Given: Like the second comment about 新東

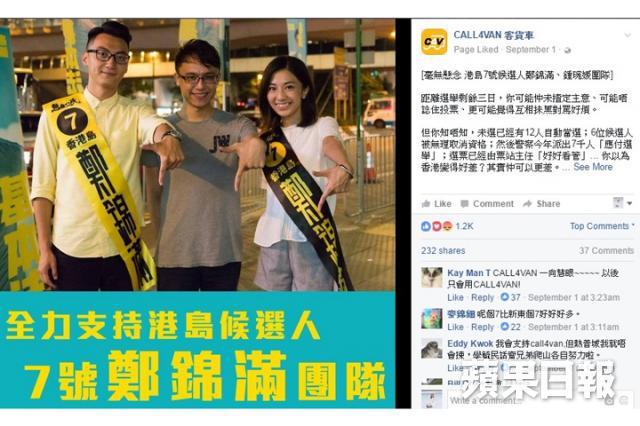Looking at the screenshot, I should (455, 327).
